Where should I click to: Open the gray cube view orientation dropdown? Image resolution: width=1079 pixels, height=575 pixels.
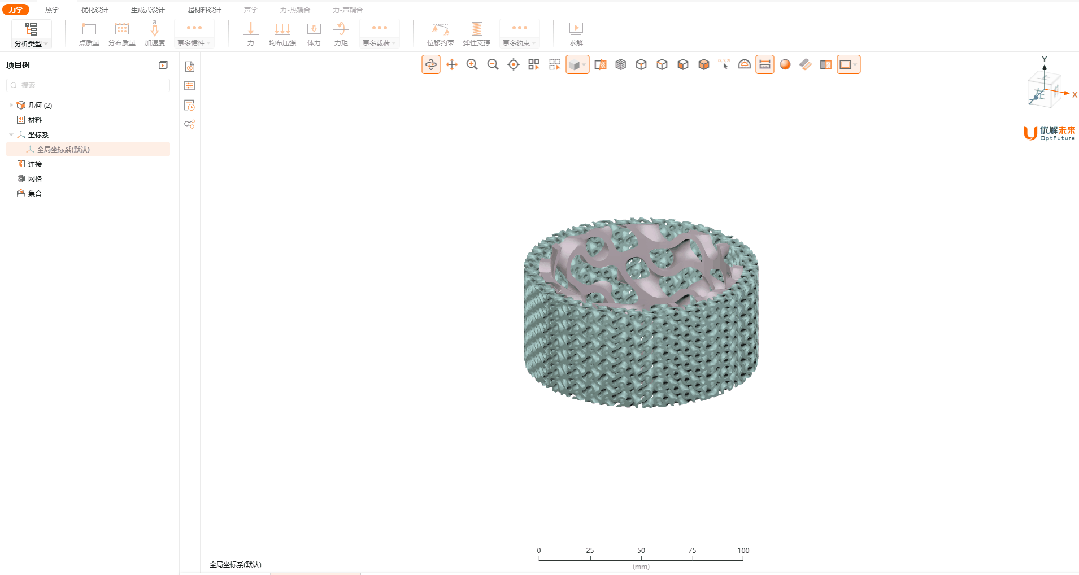pos(577,65)
